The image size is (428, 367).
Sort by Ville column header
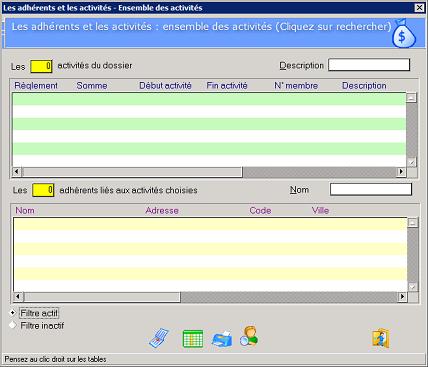pyautogui.click(x=320, y=210)
